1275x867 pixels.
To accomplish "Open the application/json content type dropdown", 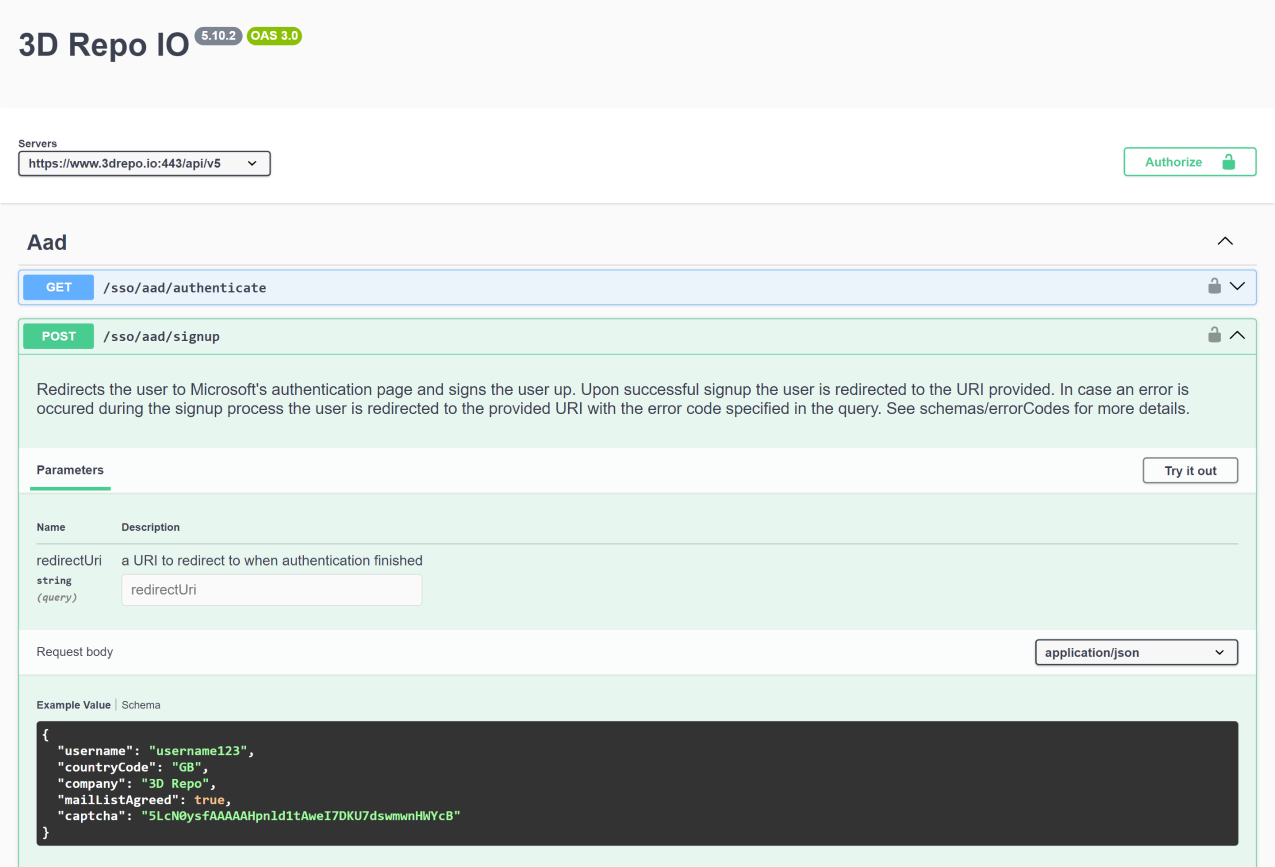I will click(1136, 652).
